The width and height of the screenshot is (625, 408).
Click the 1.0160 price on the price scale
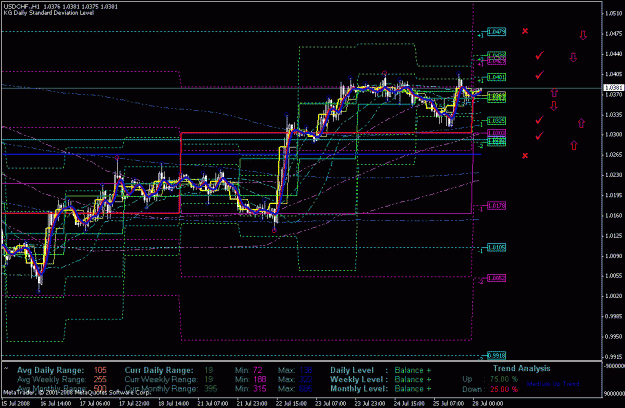pos(614,216)
